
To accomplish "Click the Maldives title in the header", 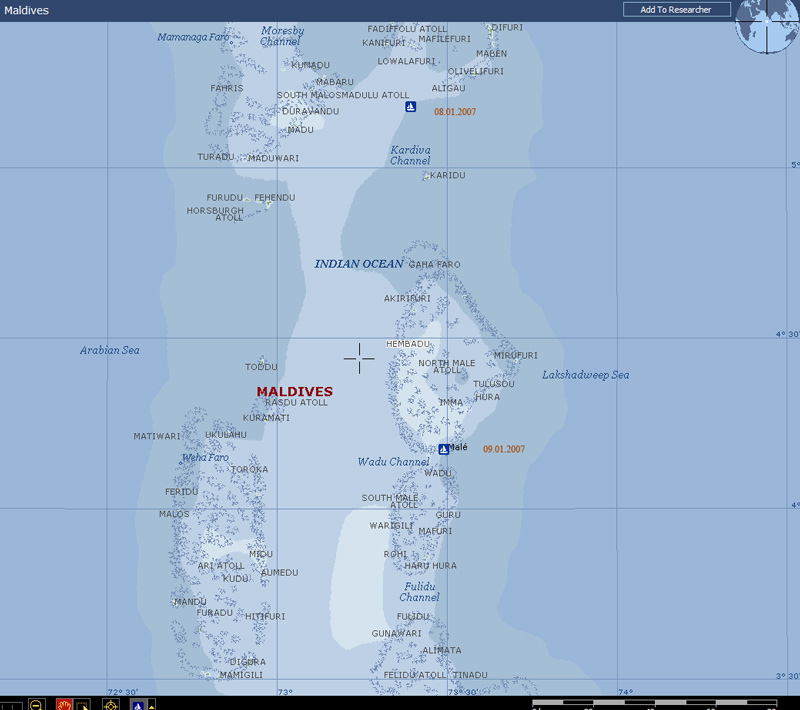I will pos(26,11).
